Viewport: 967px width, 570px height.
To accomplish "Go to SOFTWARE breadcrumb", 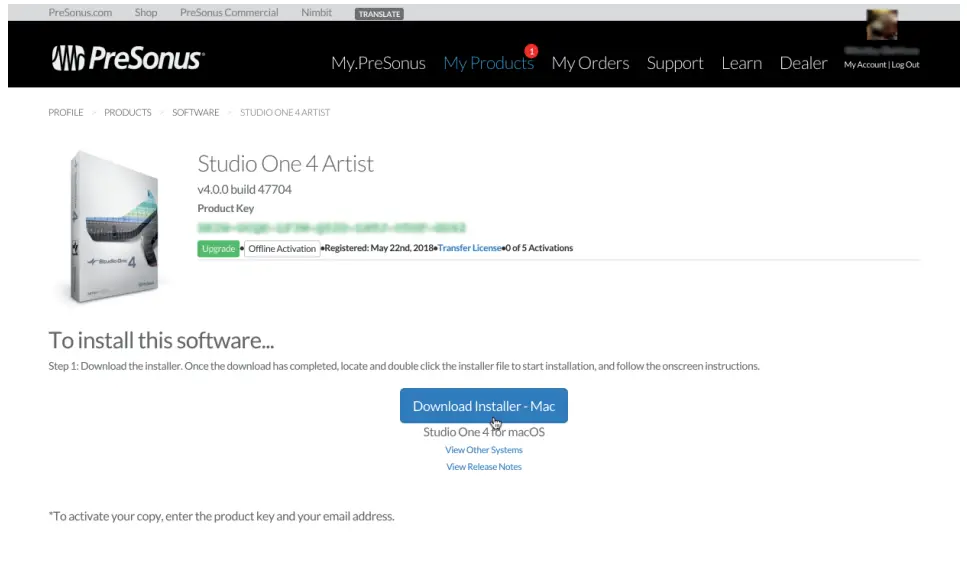I will coord(195,112).
